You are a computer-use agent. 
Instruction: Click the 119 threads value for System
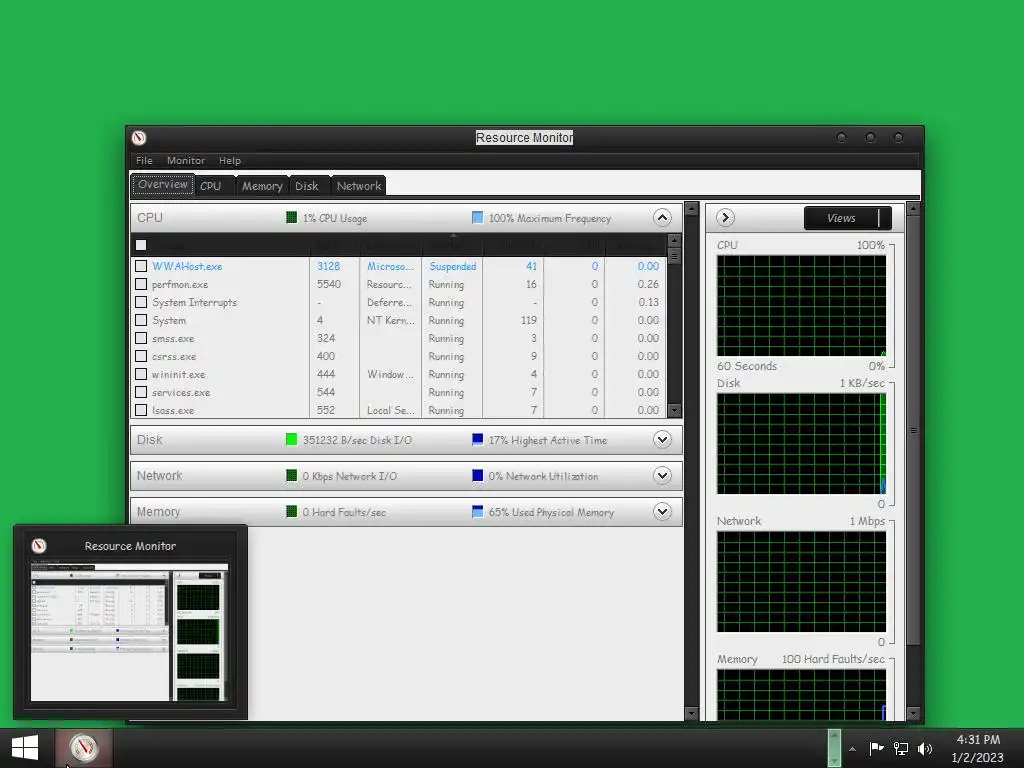click(x=528, y=320)
